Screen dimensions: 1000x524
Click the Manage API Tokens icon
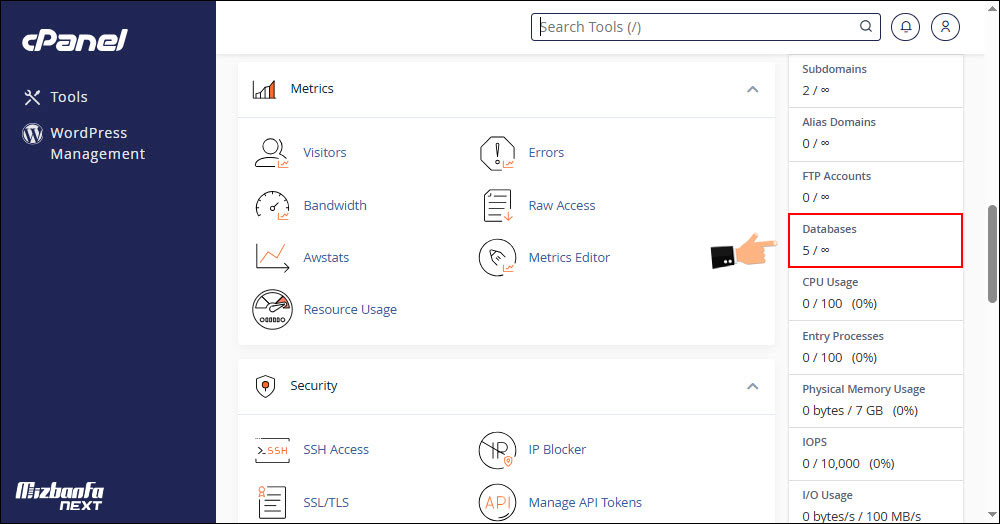pyautogui.click(x=497, y=502)
